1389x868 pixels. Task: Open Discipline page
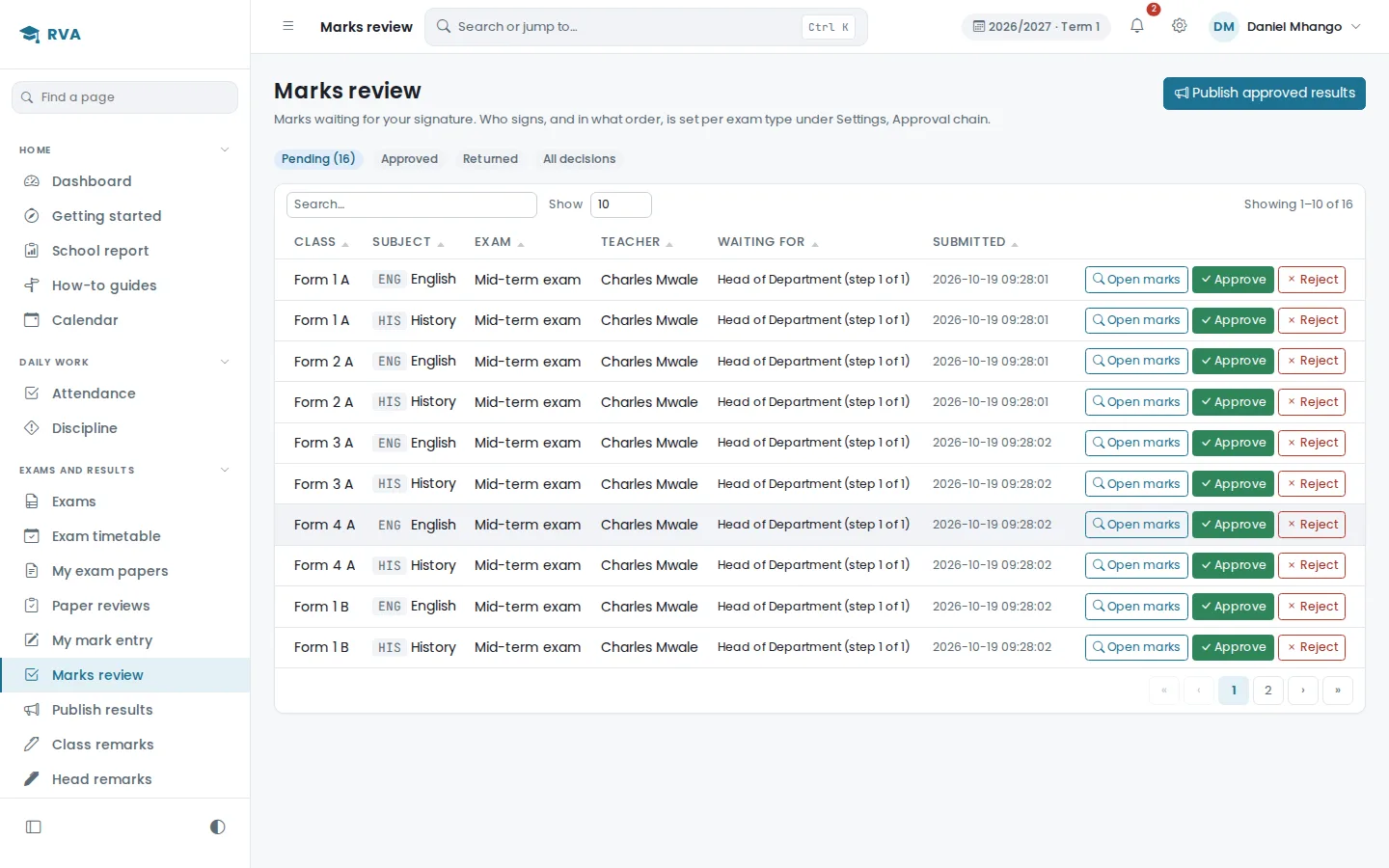click(x=125, y=428)
